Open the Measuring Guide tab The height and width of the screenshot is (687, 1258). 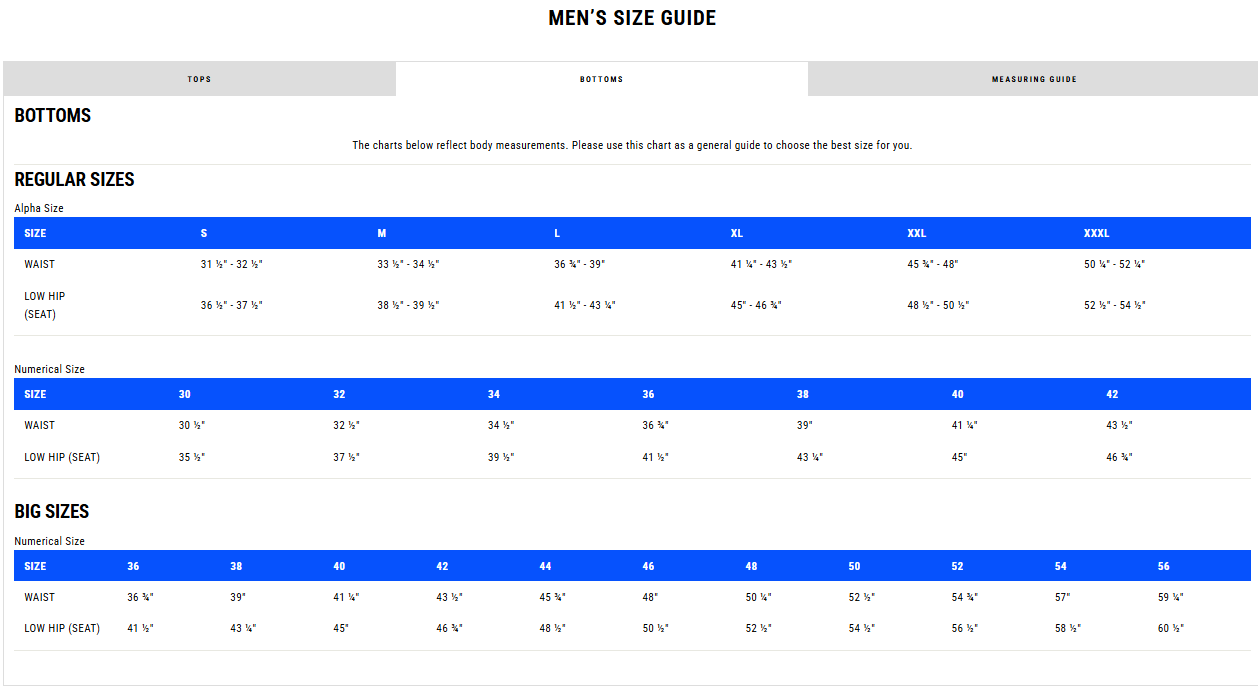click(x=1033, y=79)
